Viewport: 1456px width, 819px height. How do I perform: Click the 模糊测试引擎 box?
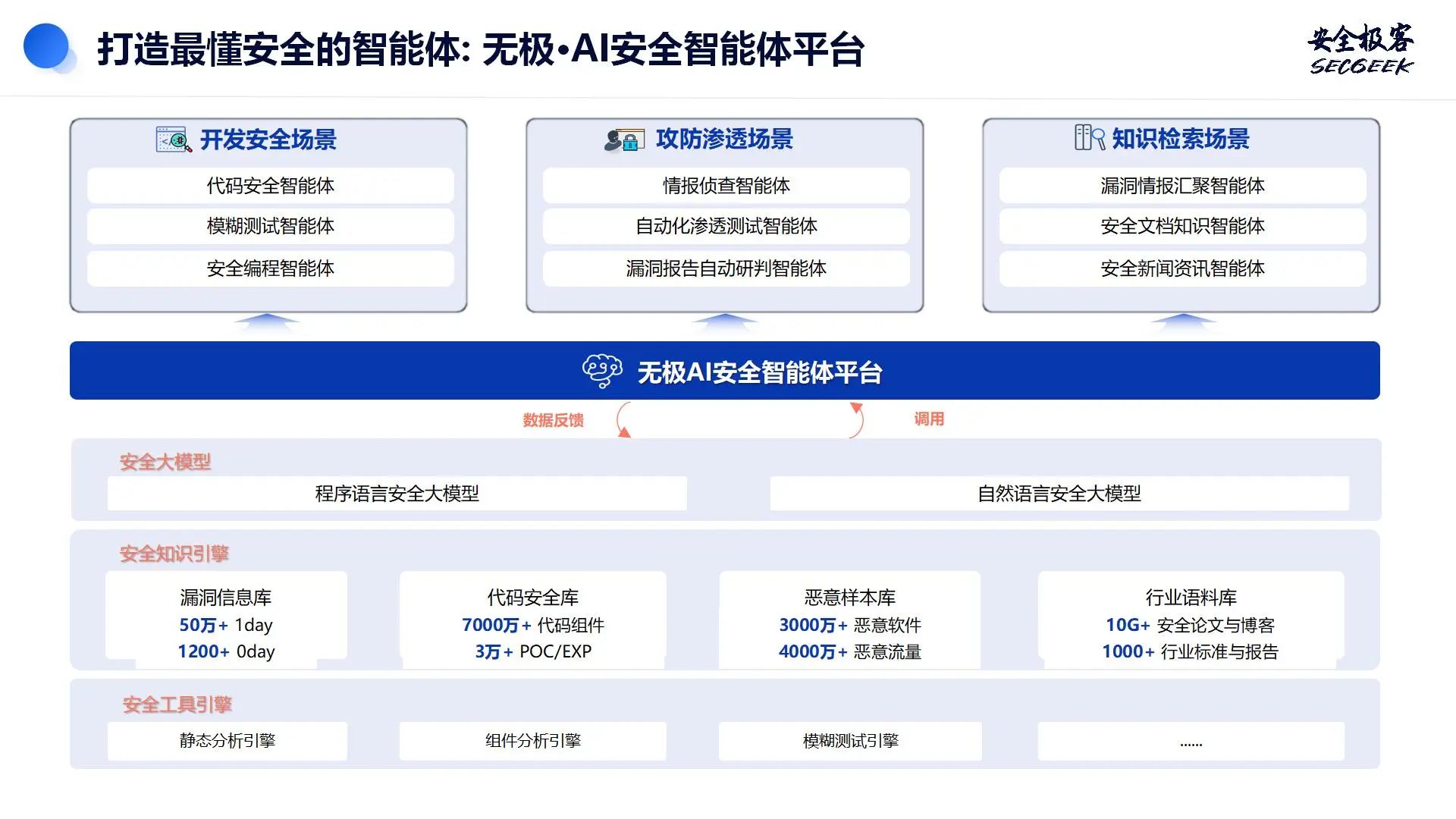coord(850,741)
